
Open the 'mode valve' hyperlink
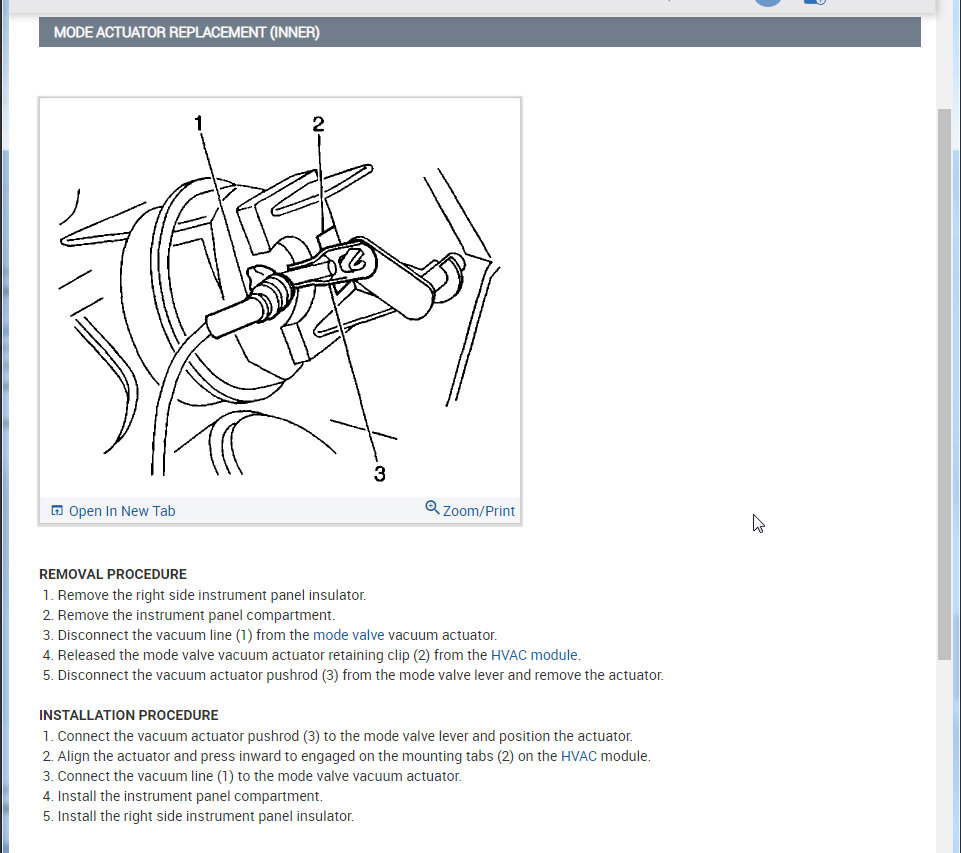tap(349, 635)
